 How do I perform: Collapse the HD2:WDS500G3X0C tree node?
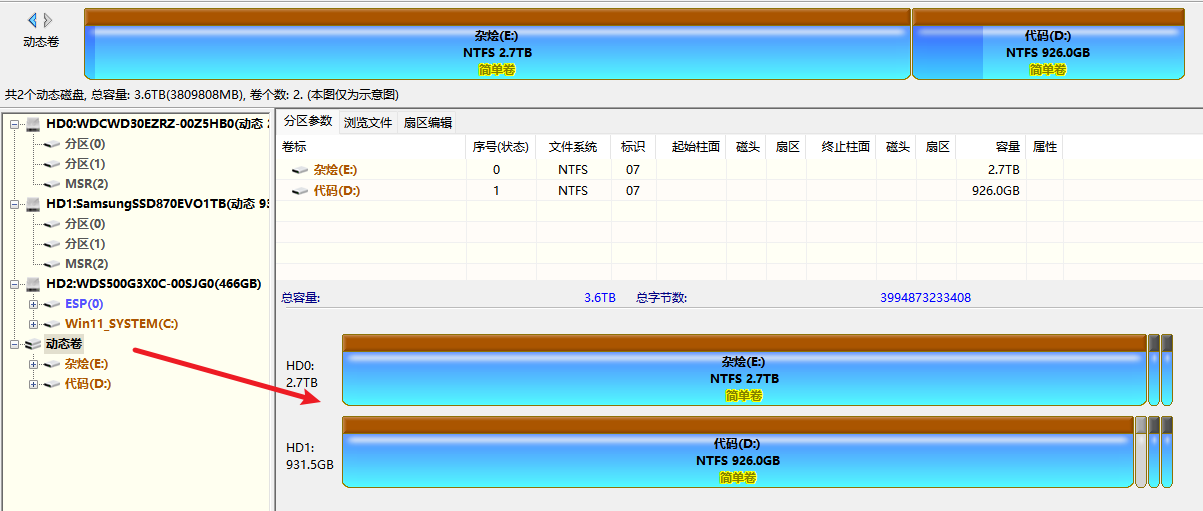click(x=15, y=284)
